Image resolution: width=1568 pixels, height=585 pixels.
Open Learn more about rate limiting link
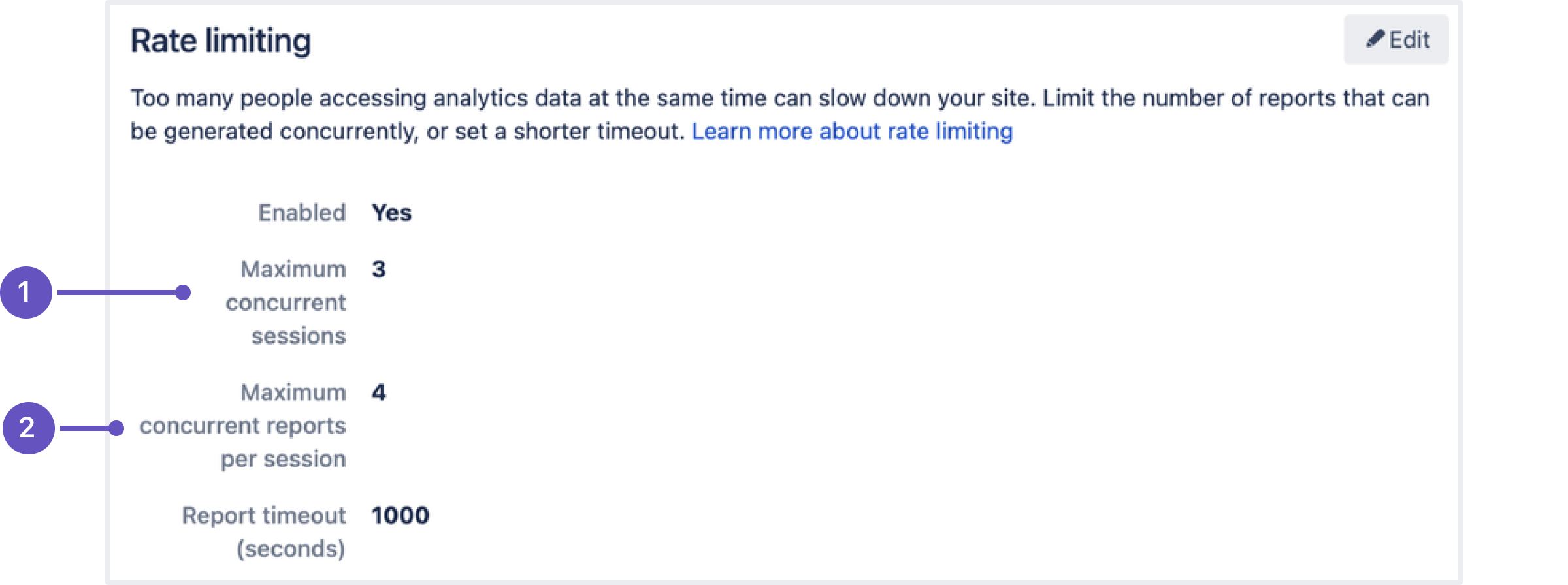852,131
